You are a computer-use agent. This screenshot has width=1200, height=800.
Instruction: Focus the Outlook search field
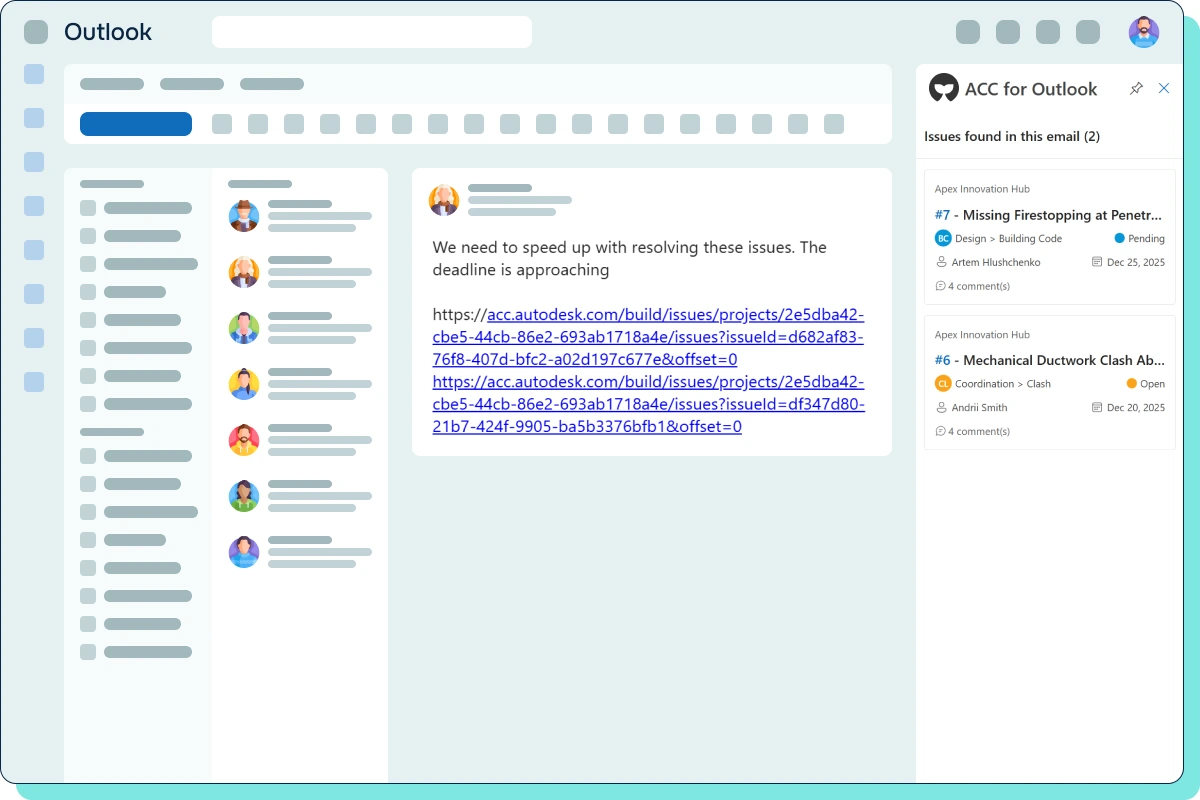(x=372, y=32)
